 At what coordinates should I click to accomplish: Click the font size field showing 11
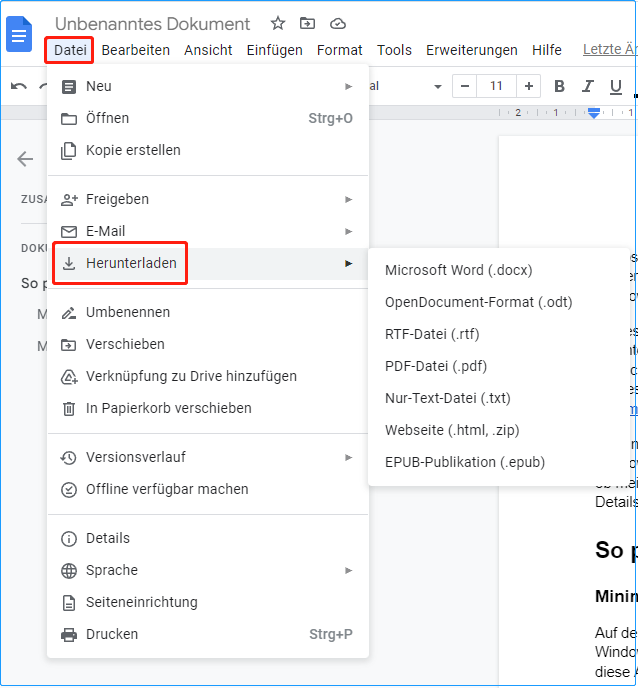click(x=496, y=86)
